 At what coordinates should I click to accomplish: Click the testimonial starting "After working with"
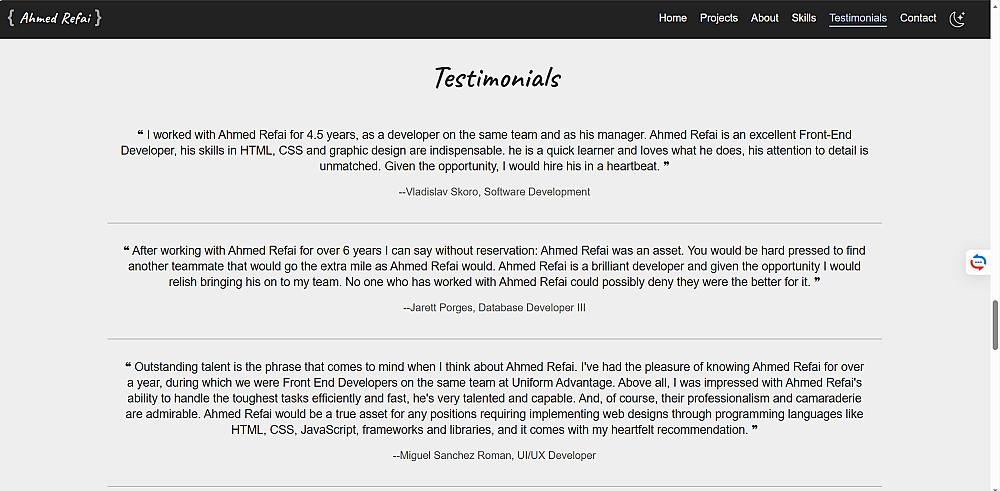[494, 266]
